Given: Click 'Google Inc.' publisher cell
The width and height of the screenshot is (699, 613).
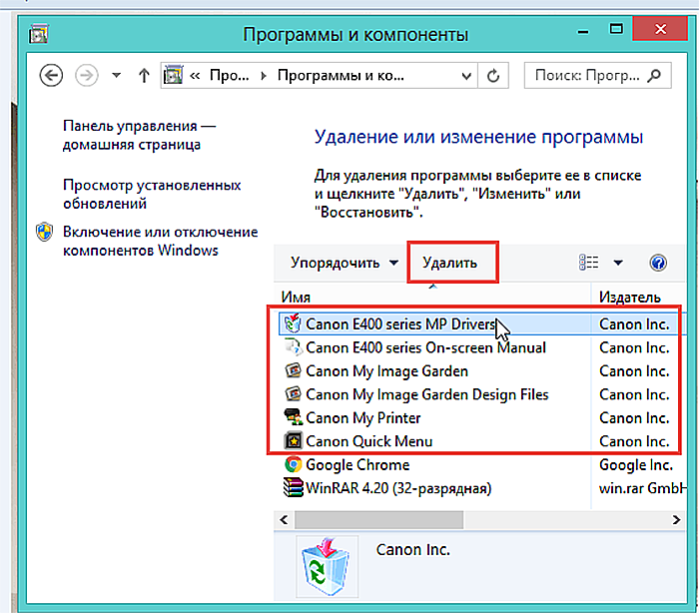Looking at the screenshot, I should 636,465.
